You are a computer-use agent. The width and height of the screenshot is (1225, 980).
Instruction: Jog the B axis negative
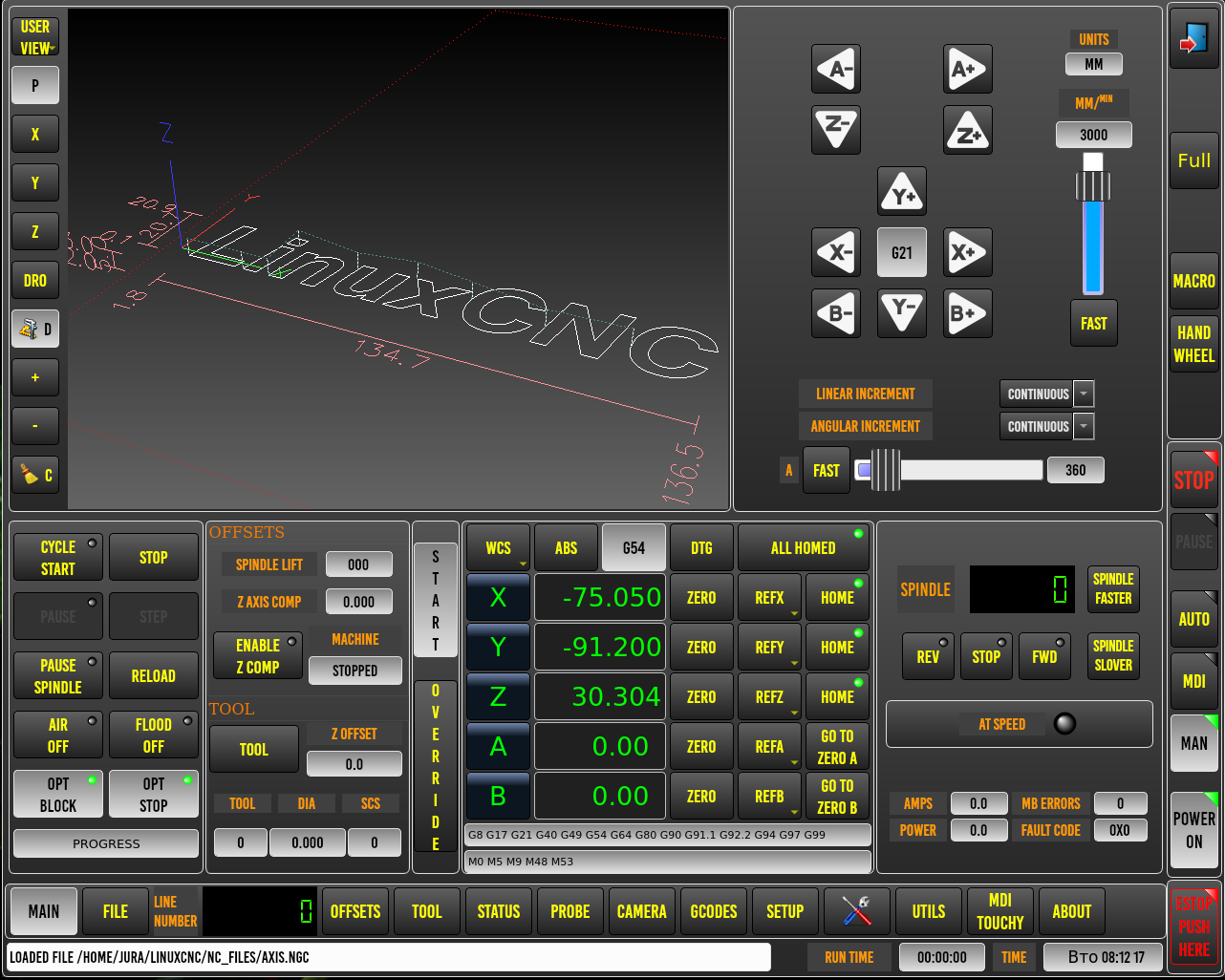pos(836,313)
